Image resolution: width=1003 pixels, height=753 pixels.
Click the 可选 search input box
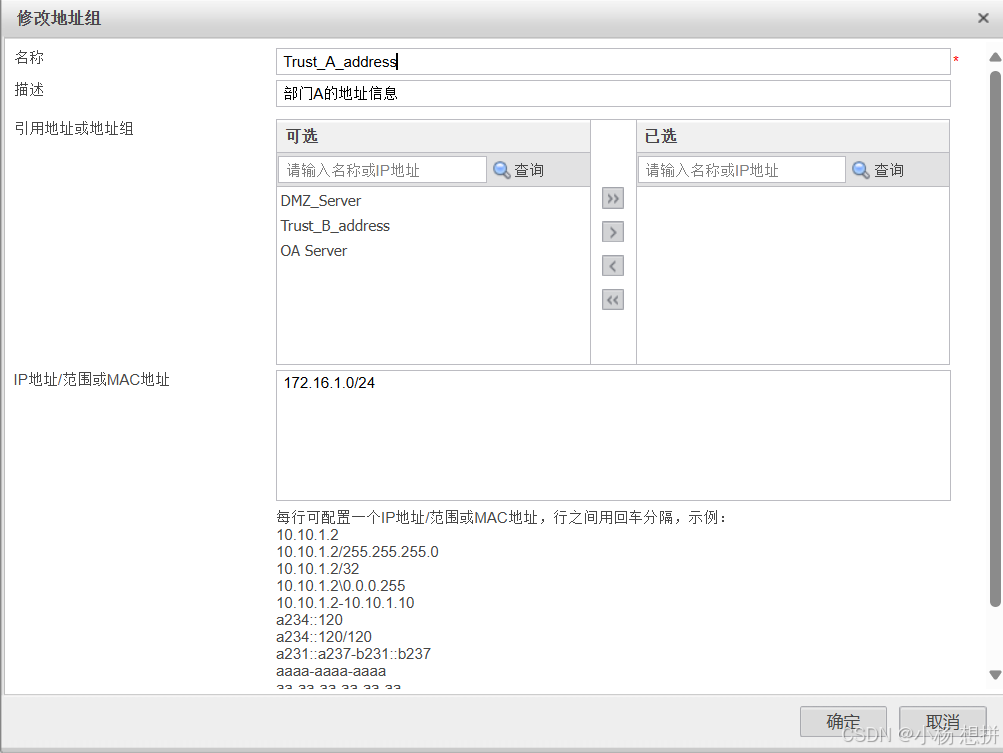(382, 170)
